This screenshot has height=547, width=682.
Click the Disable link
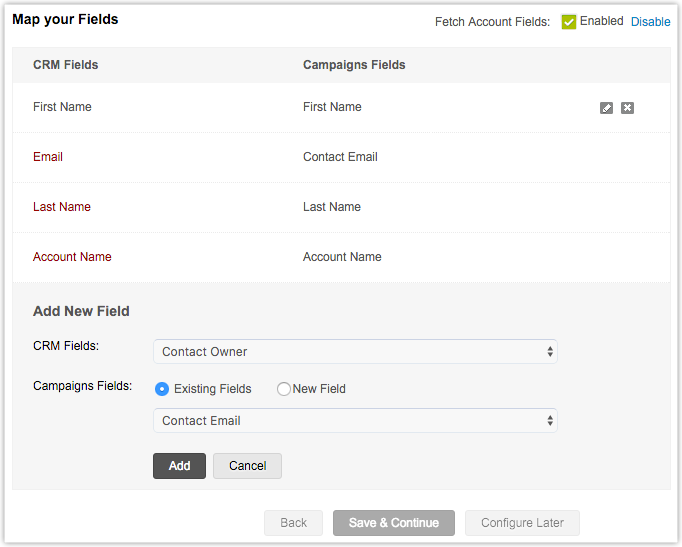click(650, 22)
